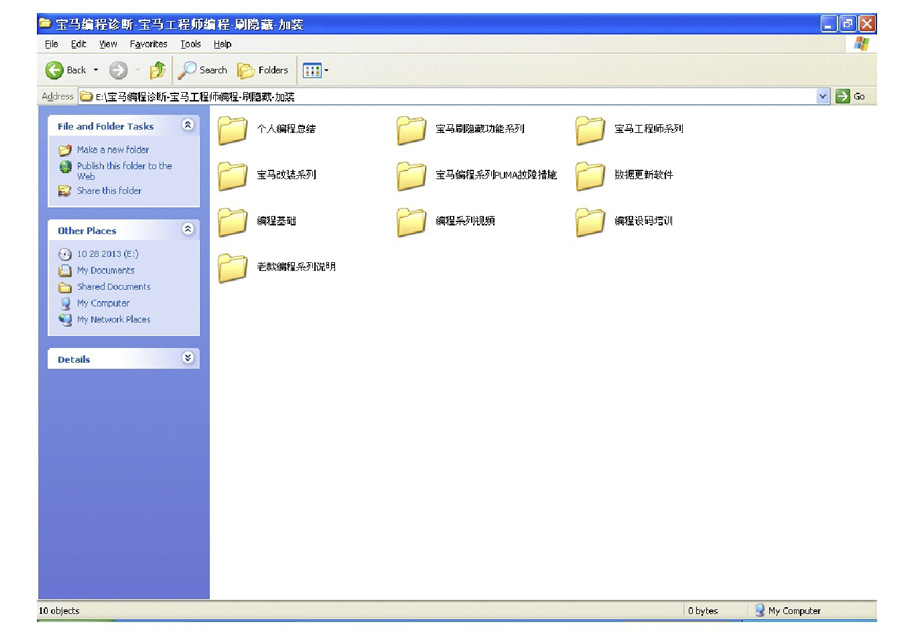Open the 数据更新软件 folder

click(591, 176)
